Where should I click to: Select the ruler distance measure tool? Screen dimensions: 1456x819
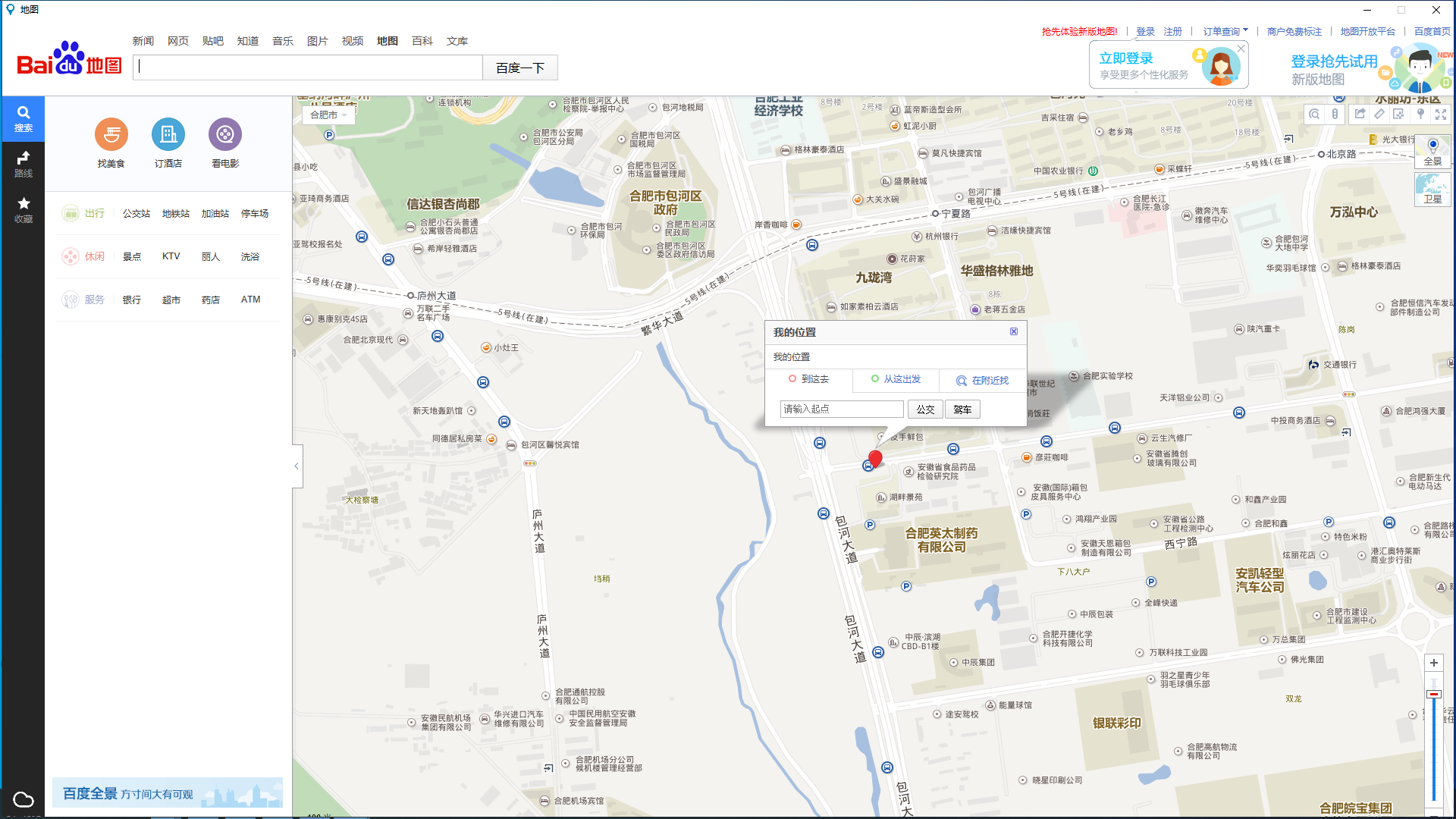[x=1379, y=114]
